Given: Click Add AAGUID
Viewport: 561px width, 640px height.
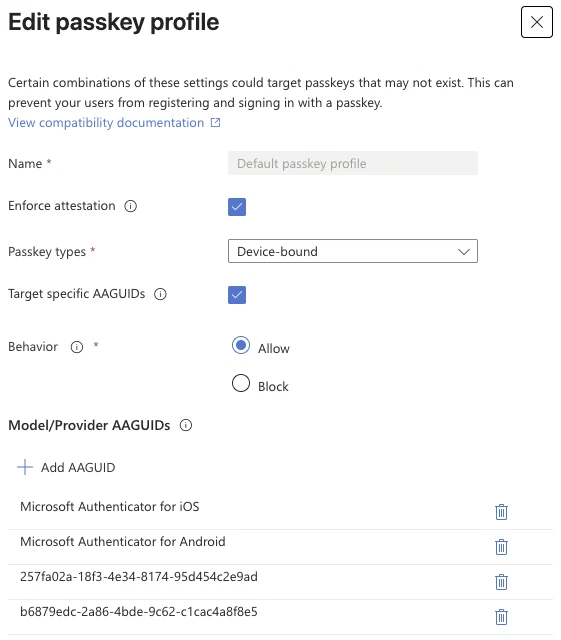Looking at the screenshot, I should coord(66,467).
